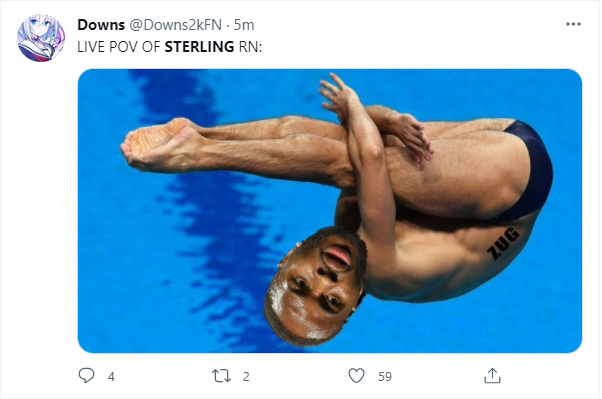
Task: Click the LIVE POV OF text
Action: point(119,47)
